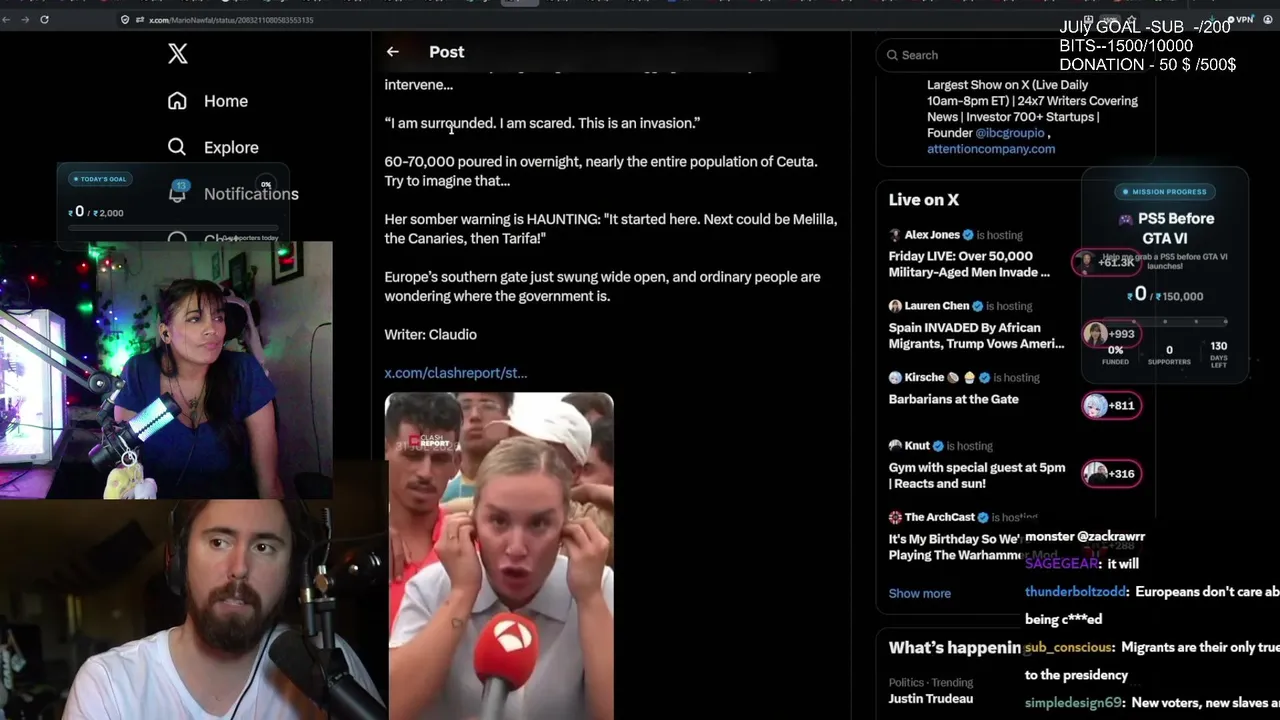Join the 'Spain INVADED By African Migrants' broadcast
1280x720 pixels.
point(976,336)
